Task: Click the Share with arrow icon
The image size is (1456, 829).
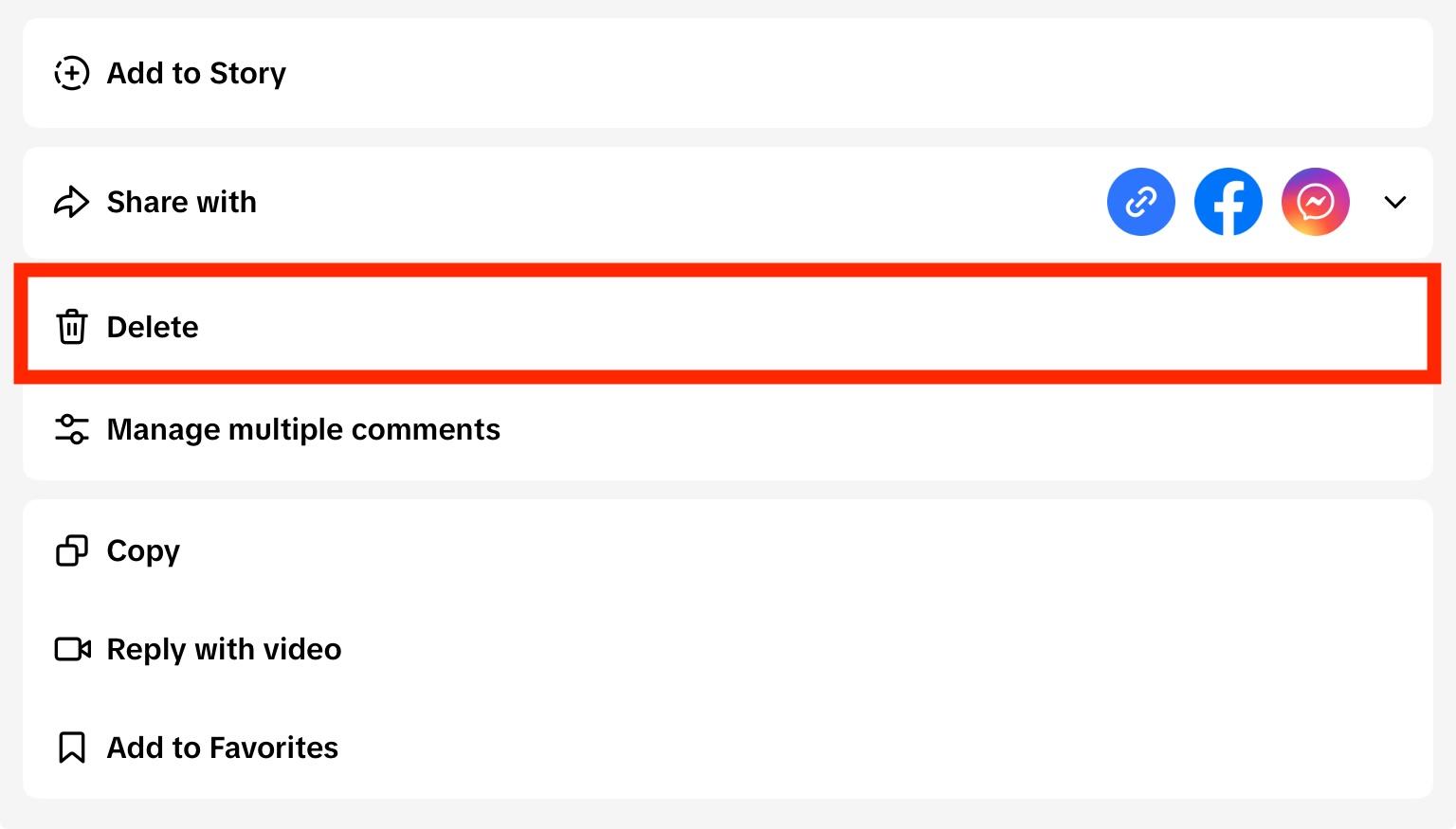Action: tap(72, 202)
